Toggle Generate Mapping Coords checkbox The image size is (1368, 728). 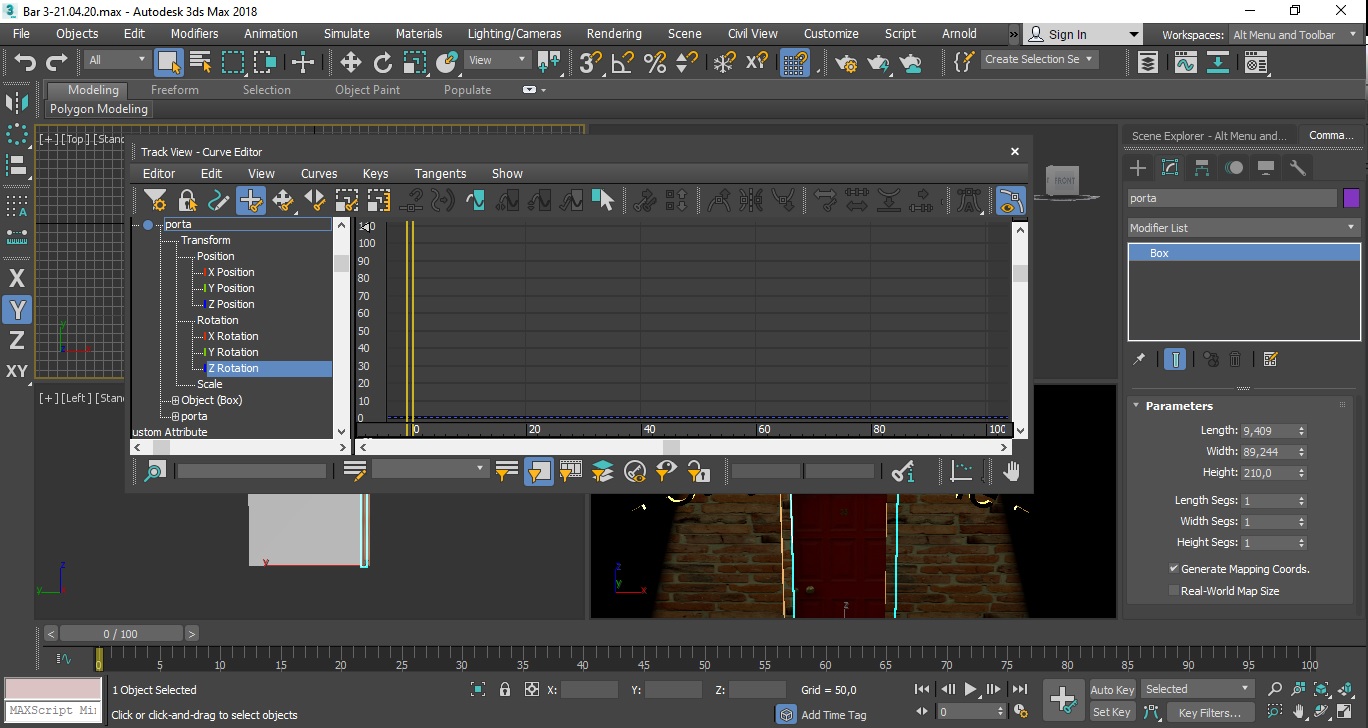[x=1174, y=569]
